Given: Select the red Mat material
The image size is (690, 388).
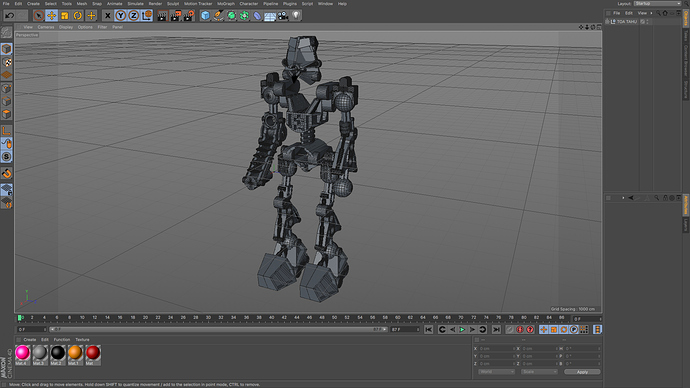Looking at the screenshot, I should tap(92, 355).
